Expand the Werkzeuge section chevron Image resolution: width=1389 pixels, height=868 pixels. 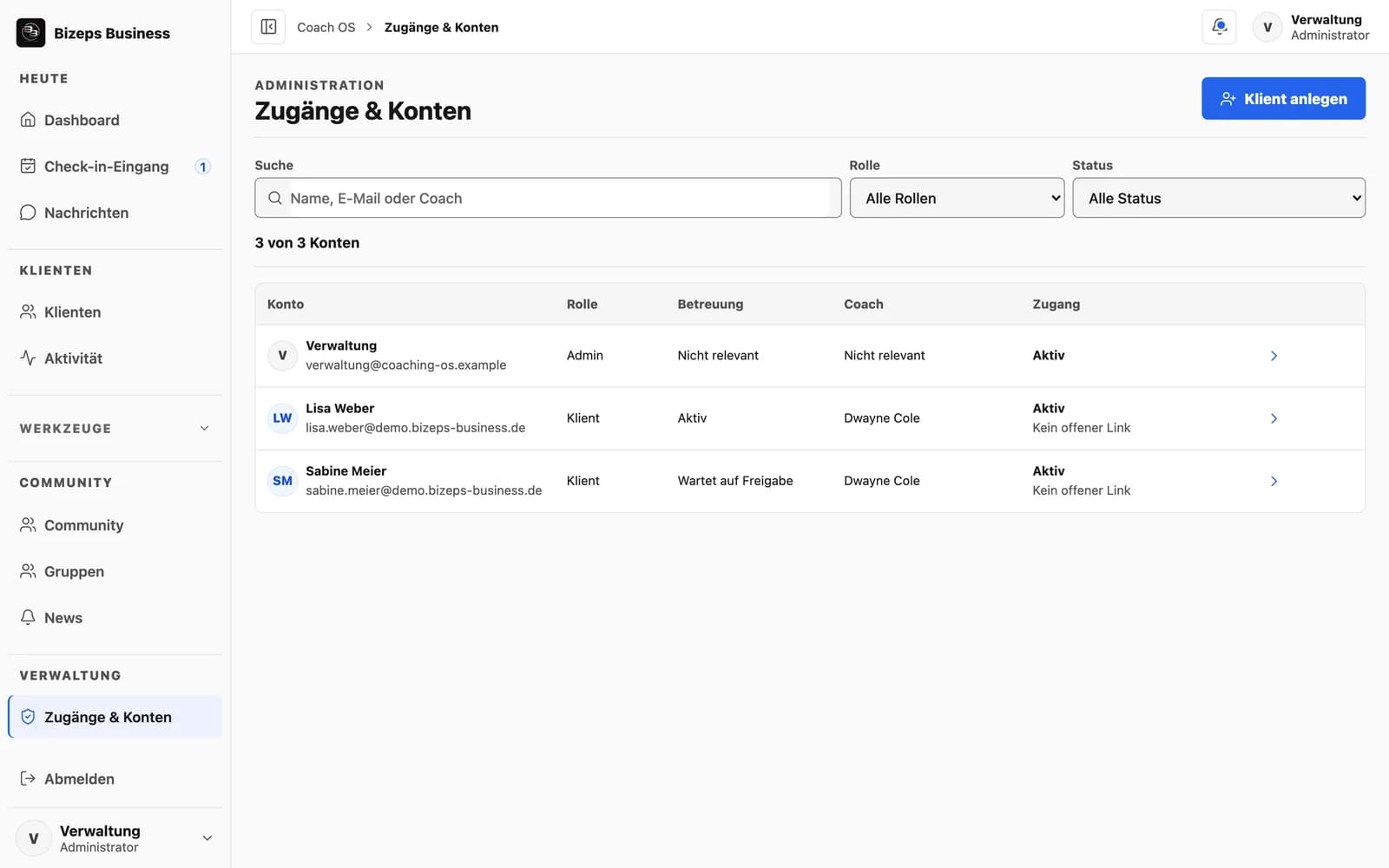point(205,428)
